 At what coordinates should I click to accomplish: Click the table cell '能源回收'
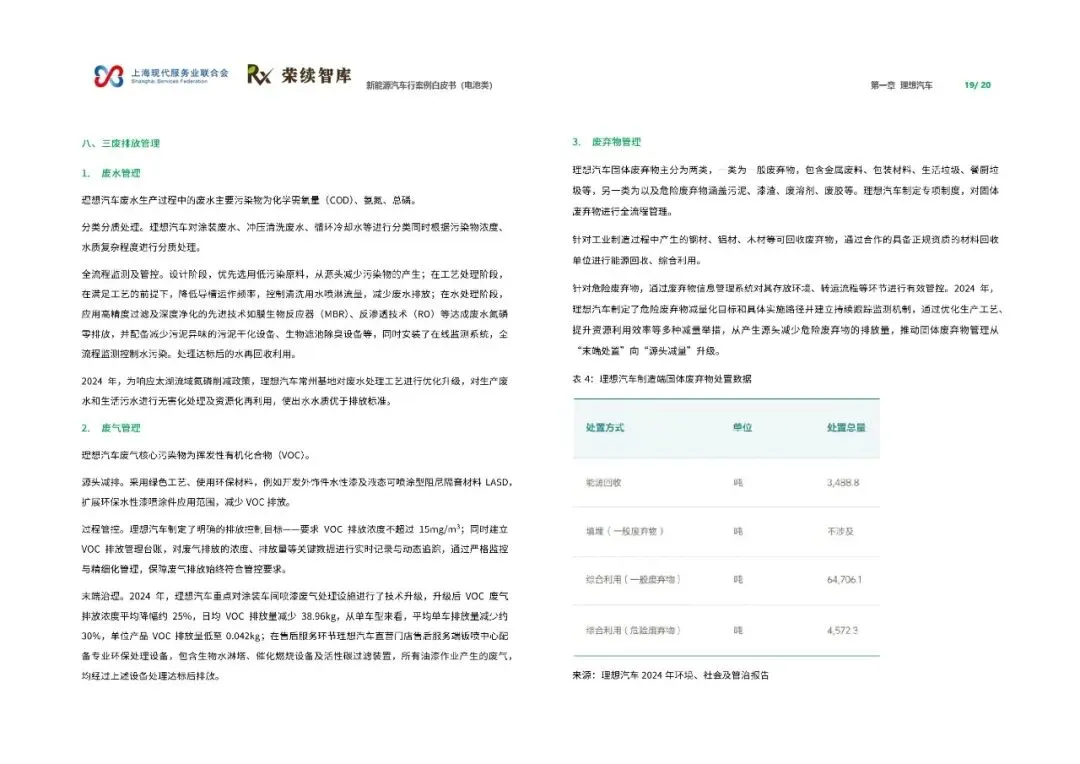(x=604, y=483)
